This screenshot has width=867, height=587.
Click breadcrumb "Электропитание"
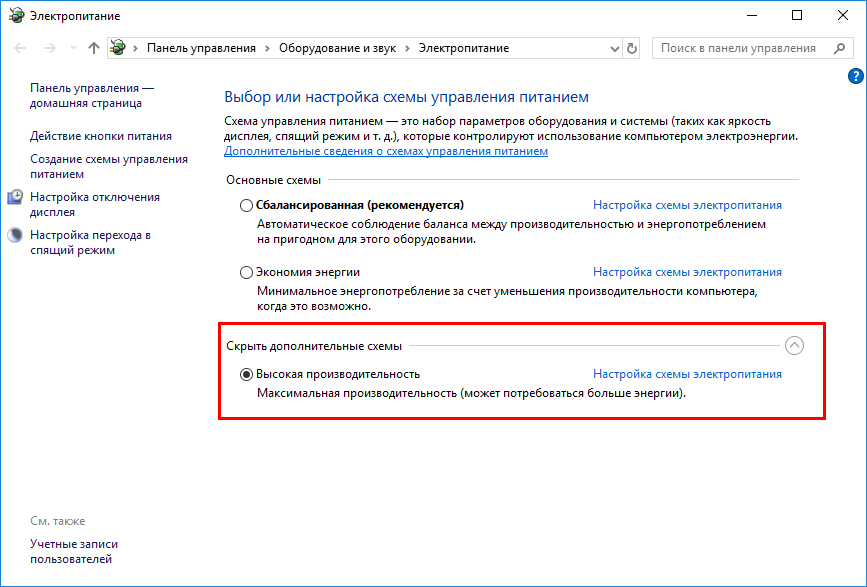463,48
